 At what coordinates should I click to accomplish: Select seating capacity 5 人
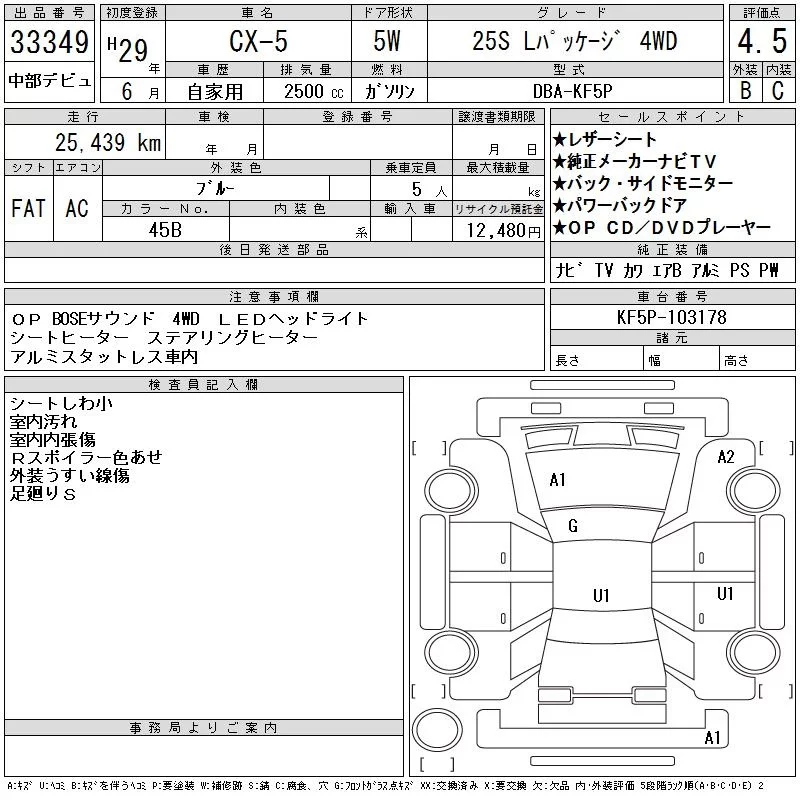(429, 190)
